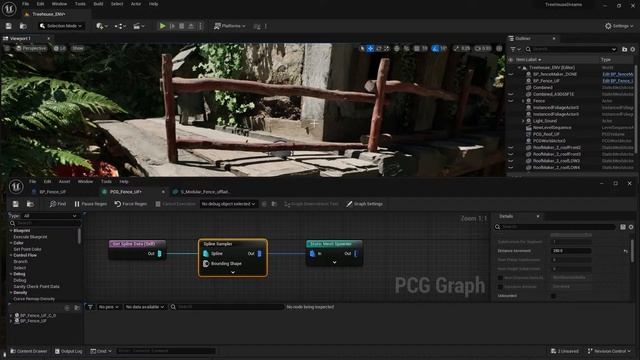This screenshot has height=360, width=640.
Task: Open the No pins dropdown in attributes panel
Action: coord(109,307)
